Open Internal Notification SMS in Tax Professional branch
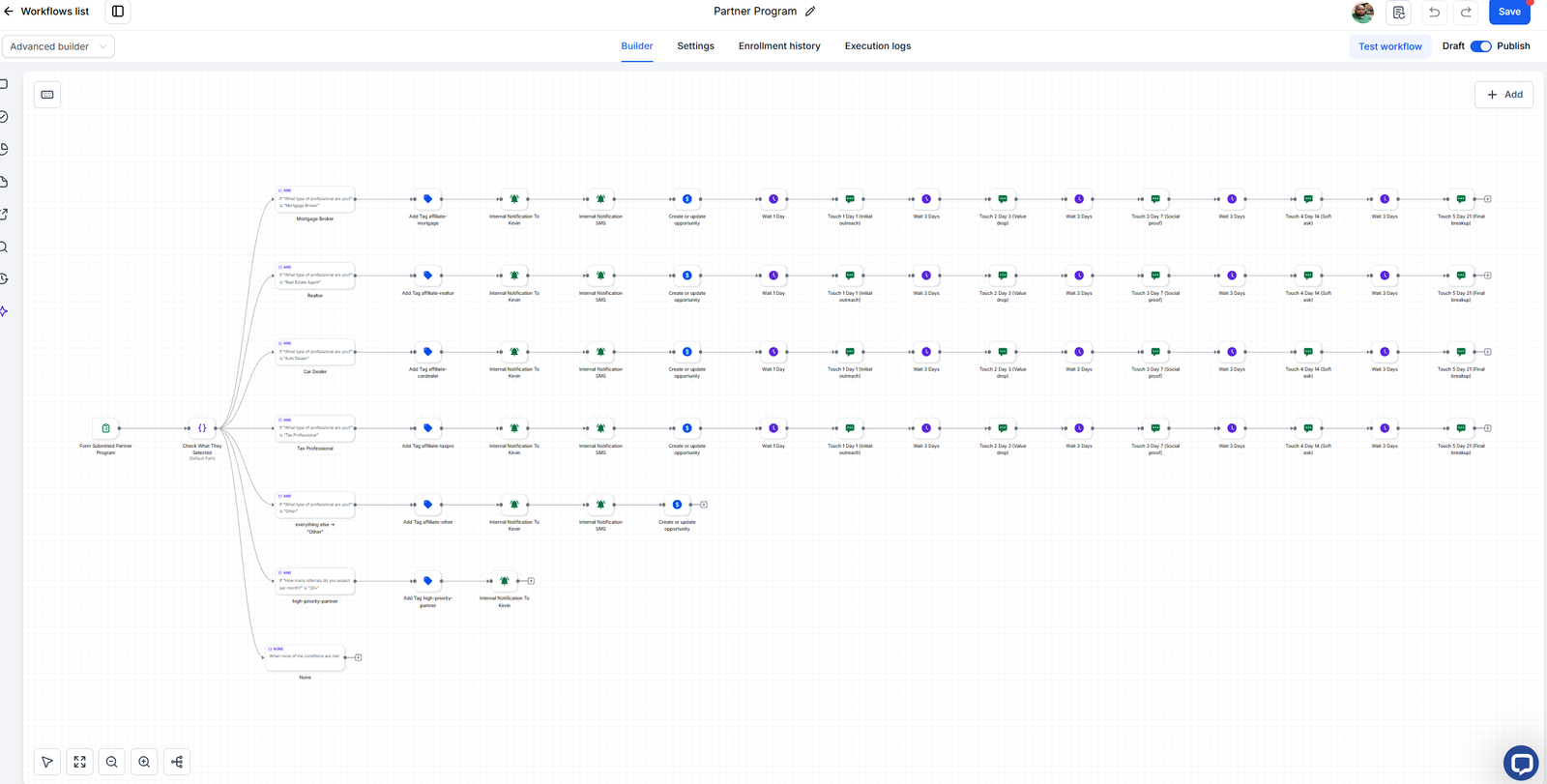Viewport: 1547px width, 784px height. (x=600, y=428)
